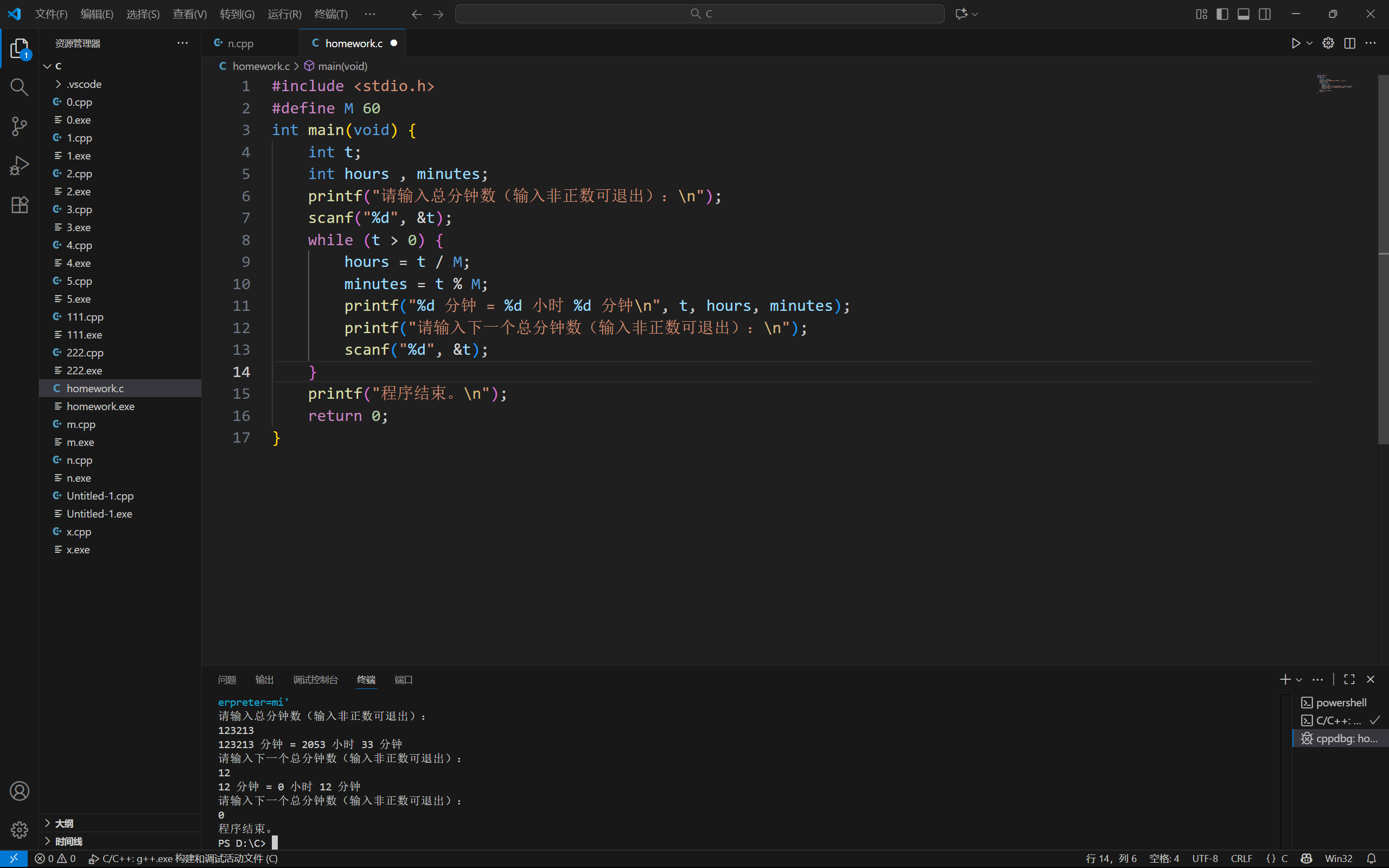The height and width of the screenshot is (868, 1389).
Task: Click the split editor right icon
Action: point(1349,43)
